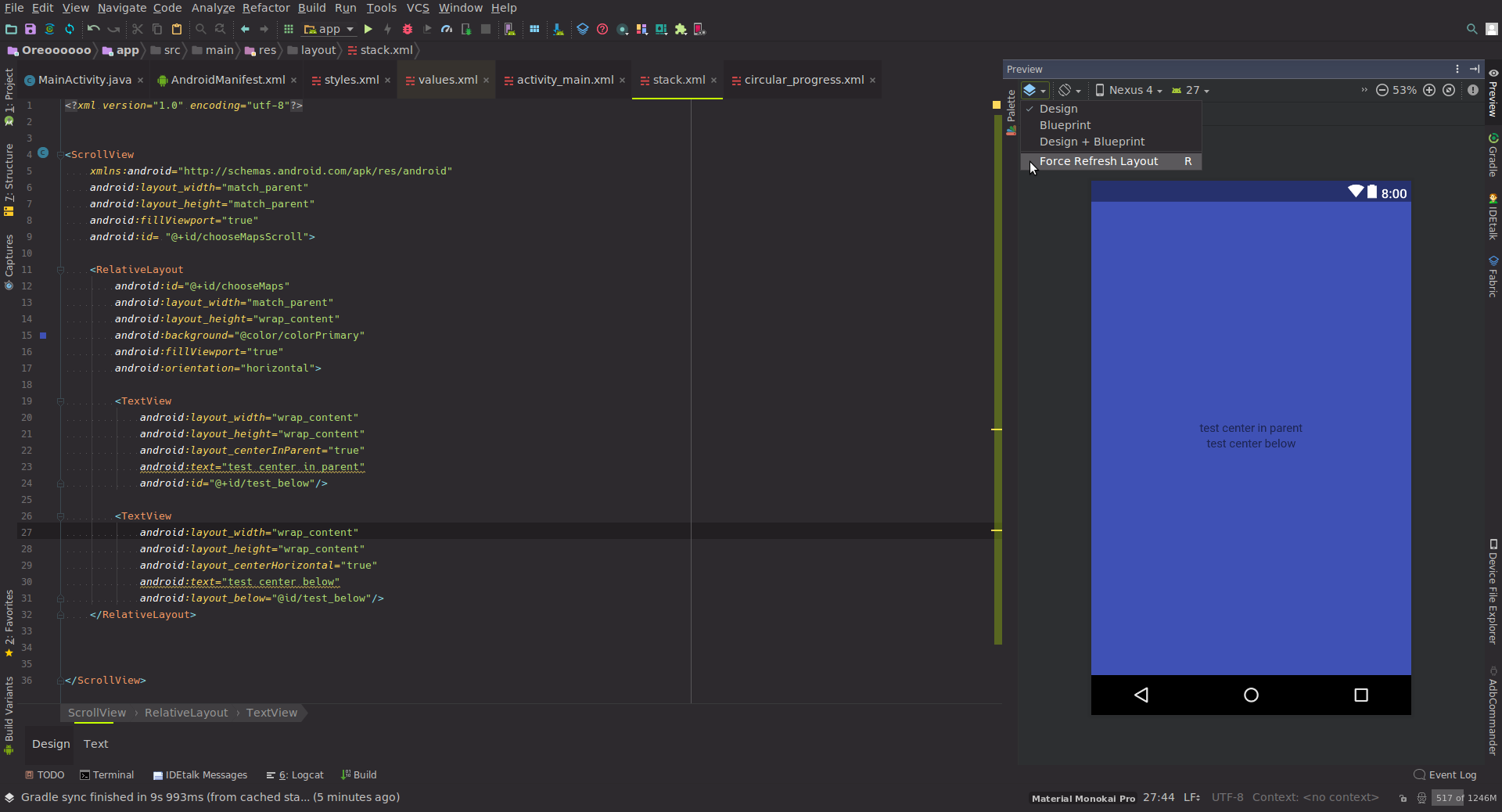Image resolution: width=1502 pixels, height=812 pixels.
Task: Open the Refactor menu
Action: 266,8
